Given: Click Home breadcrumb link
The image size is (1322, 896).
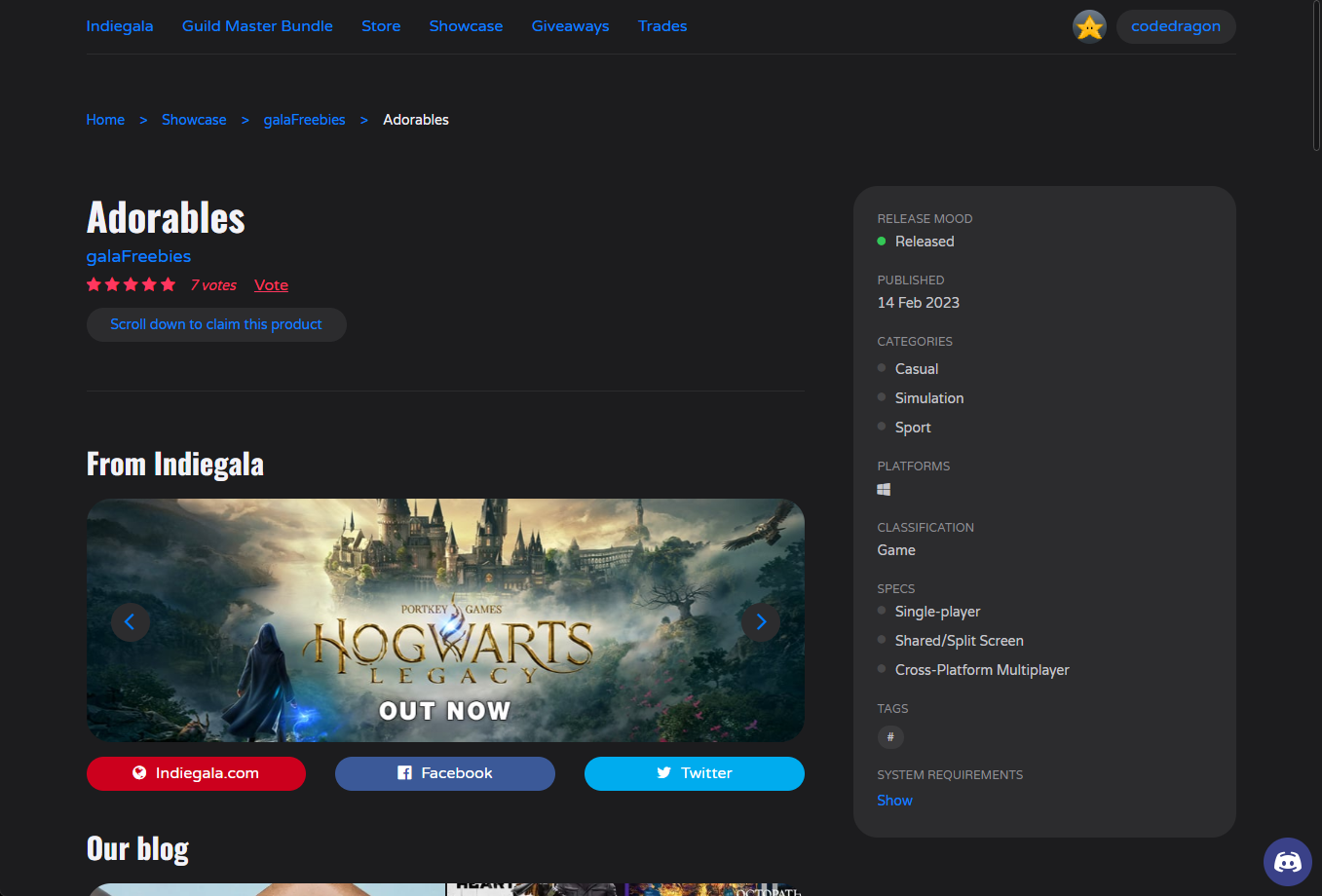Looking at the screenshot, I should 105,120.
